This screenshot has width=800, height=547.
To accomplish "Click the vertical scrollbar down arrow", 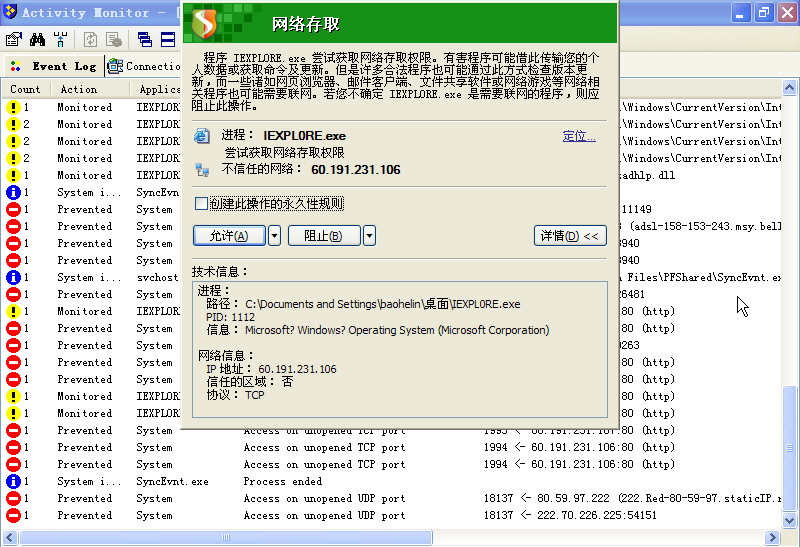I will click(x=789, y=520).
